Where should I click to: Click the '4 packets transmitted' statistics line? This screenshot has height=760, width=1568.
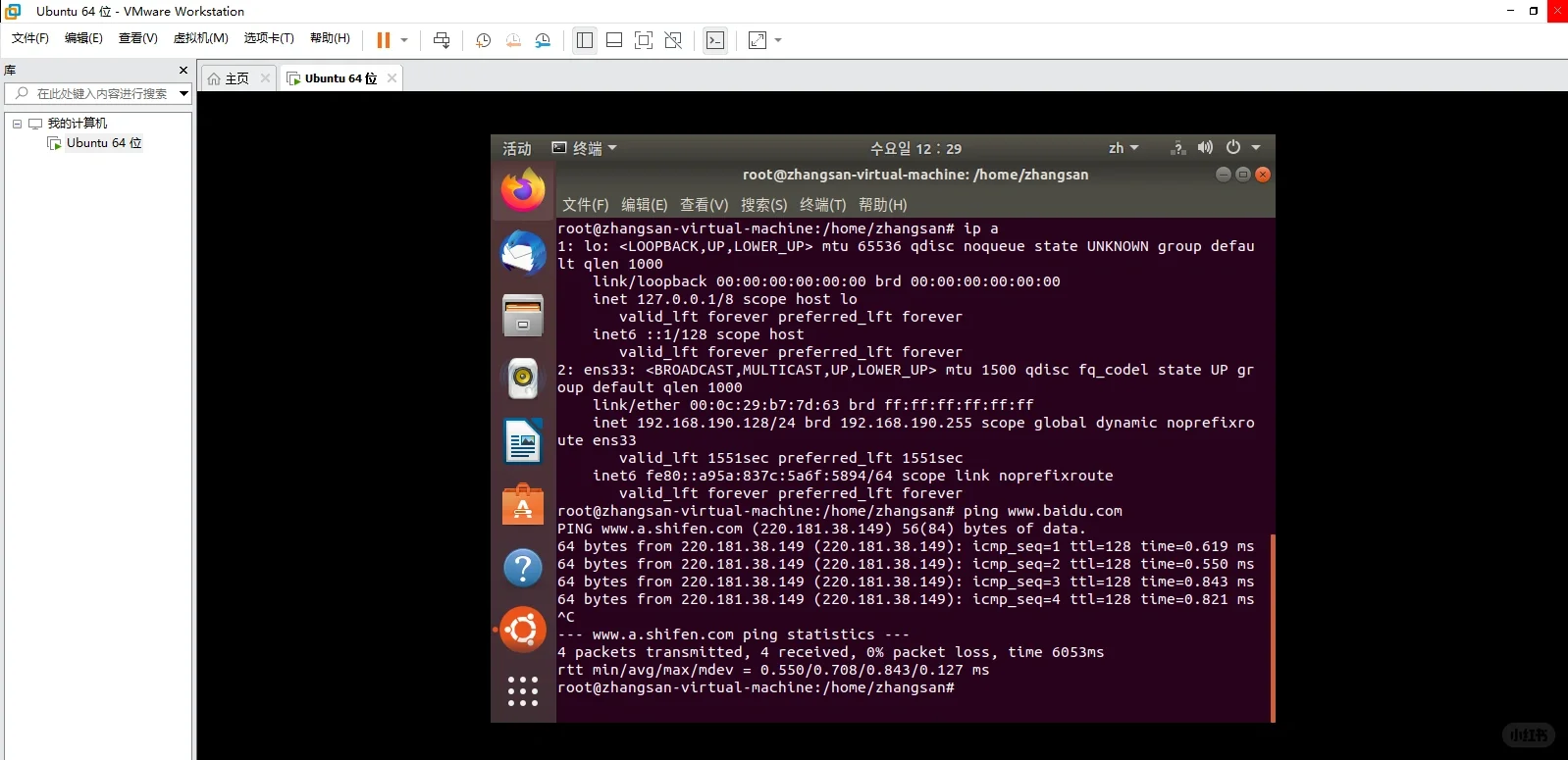click(830, 652)
